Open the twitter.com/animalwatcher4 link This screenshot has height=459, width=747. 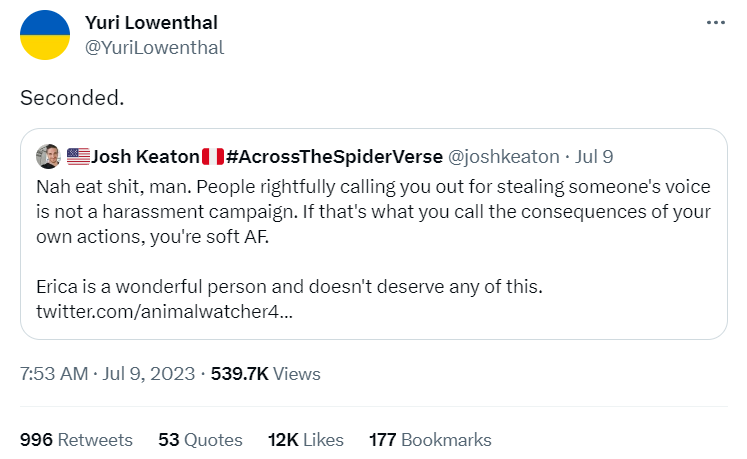point(164,311)
